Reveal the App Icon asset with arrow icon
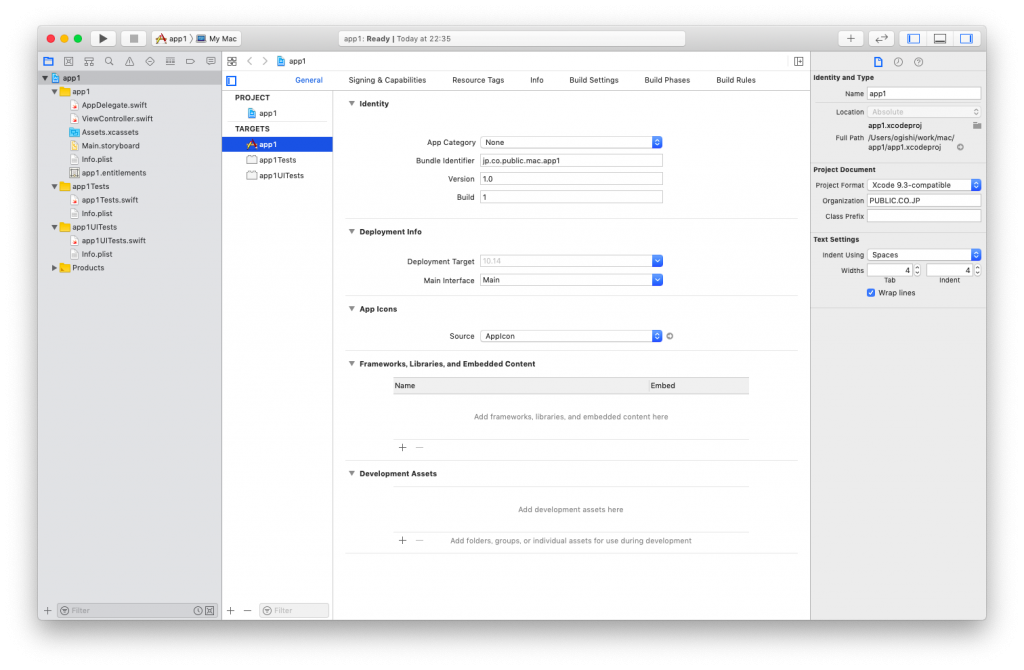Image resolution: width=1024 pixels, height=670 pixels. pos(669,336)
